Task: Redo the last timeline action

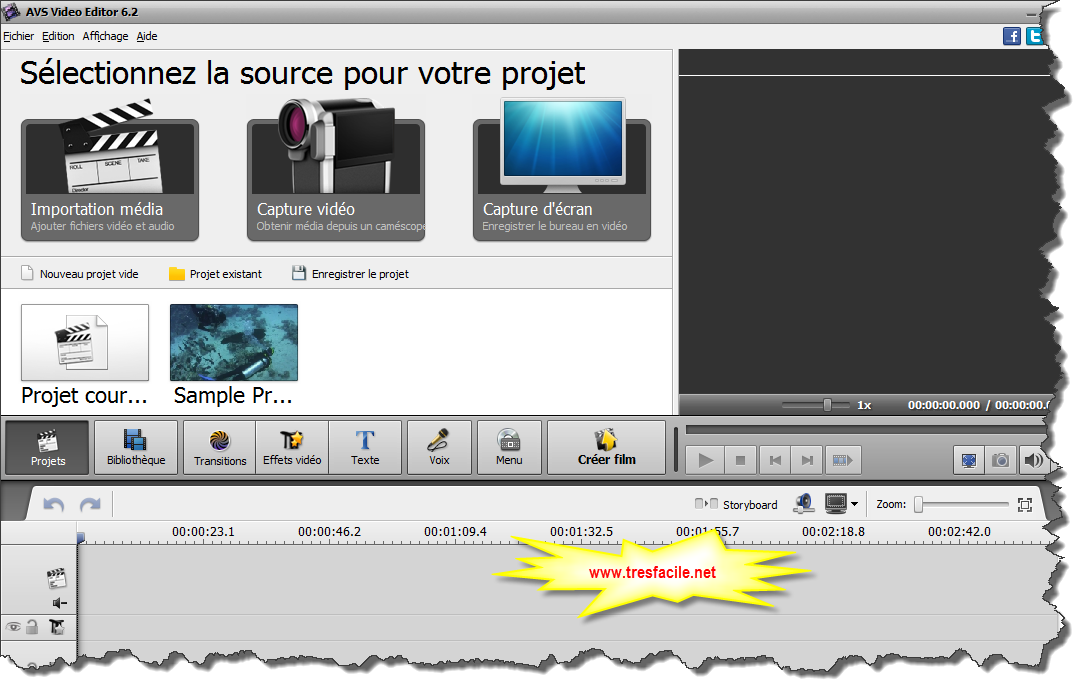Action: 90,505
